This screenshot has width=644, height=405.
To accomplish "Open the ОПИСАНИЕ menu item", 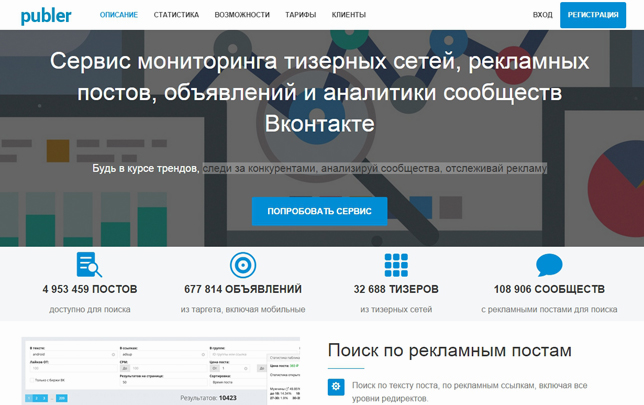I will click(119, 15).
